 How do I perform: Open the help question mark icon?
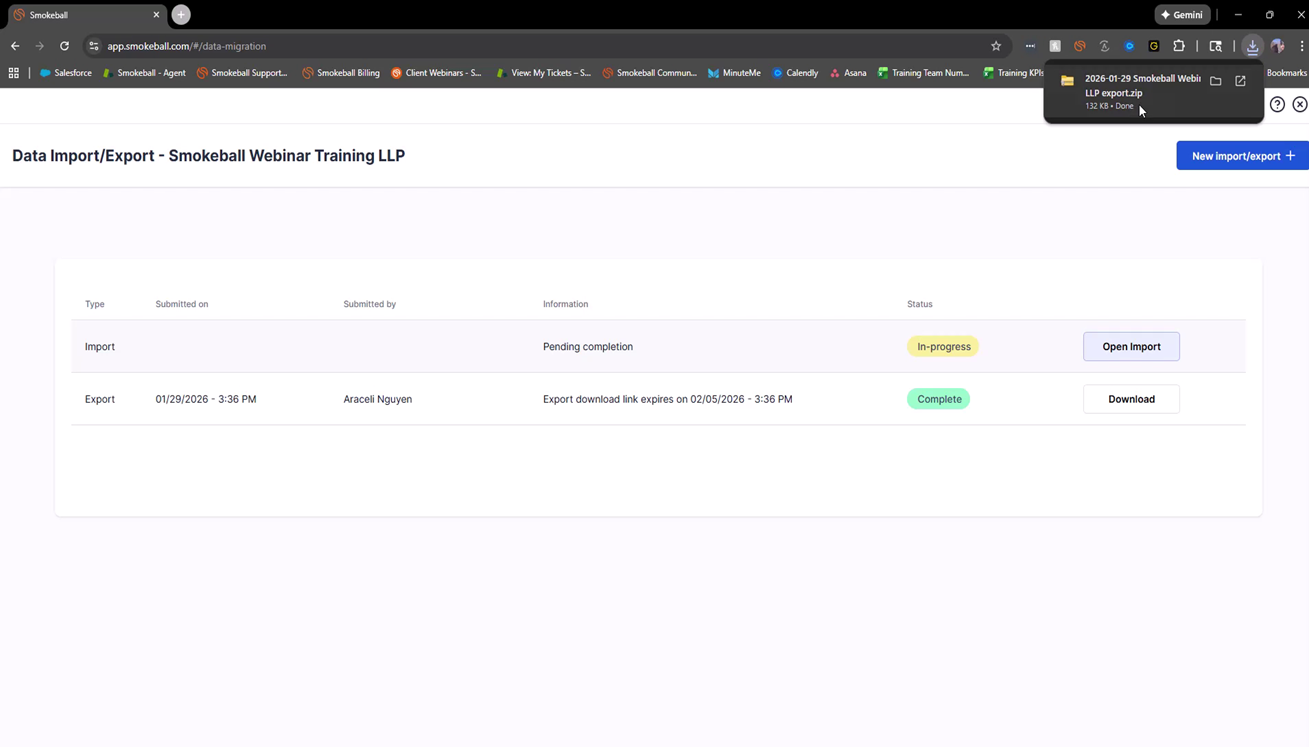[1277, 104]
